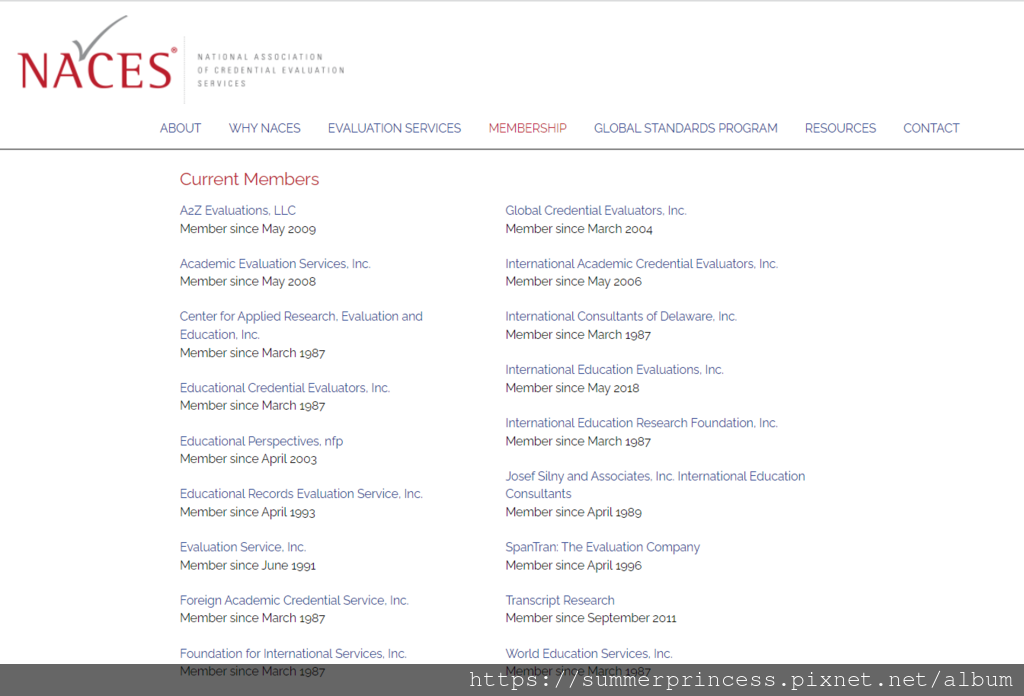
Task: Open International Academic Credential Evaluators link
Action: pos(641,264)
